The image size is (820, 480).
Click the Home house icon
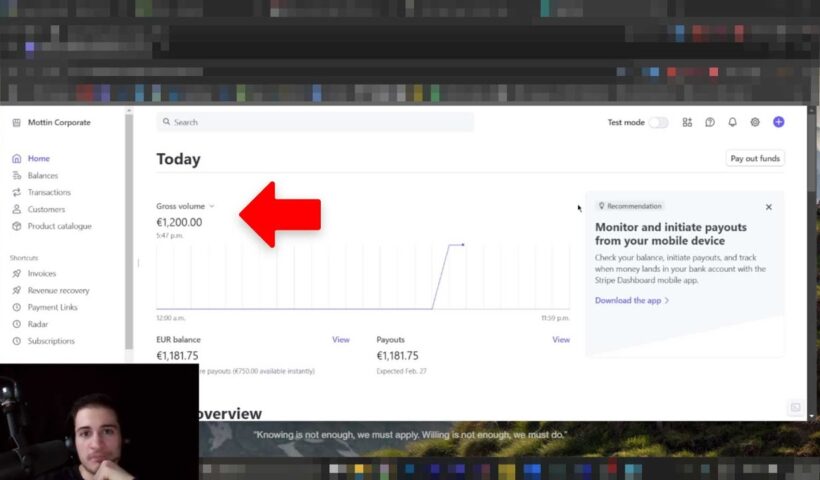click(17, 158)
